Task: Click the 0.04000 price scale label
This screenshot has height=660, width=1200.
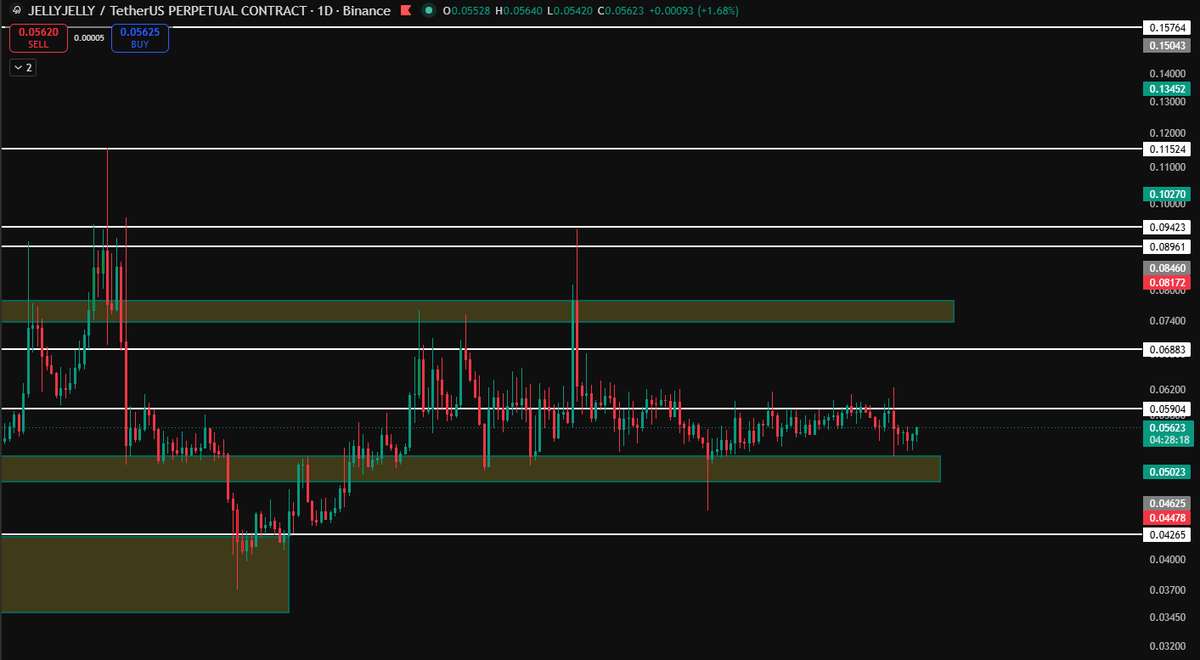Action: pyautogui.click(x=1167, y=560)
